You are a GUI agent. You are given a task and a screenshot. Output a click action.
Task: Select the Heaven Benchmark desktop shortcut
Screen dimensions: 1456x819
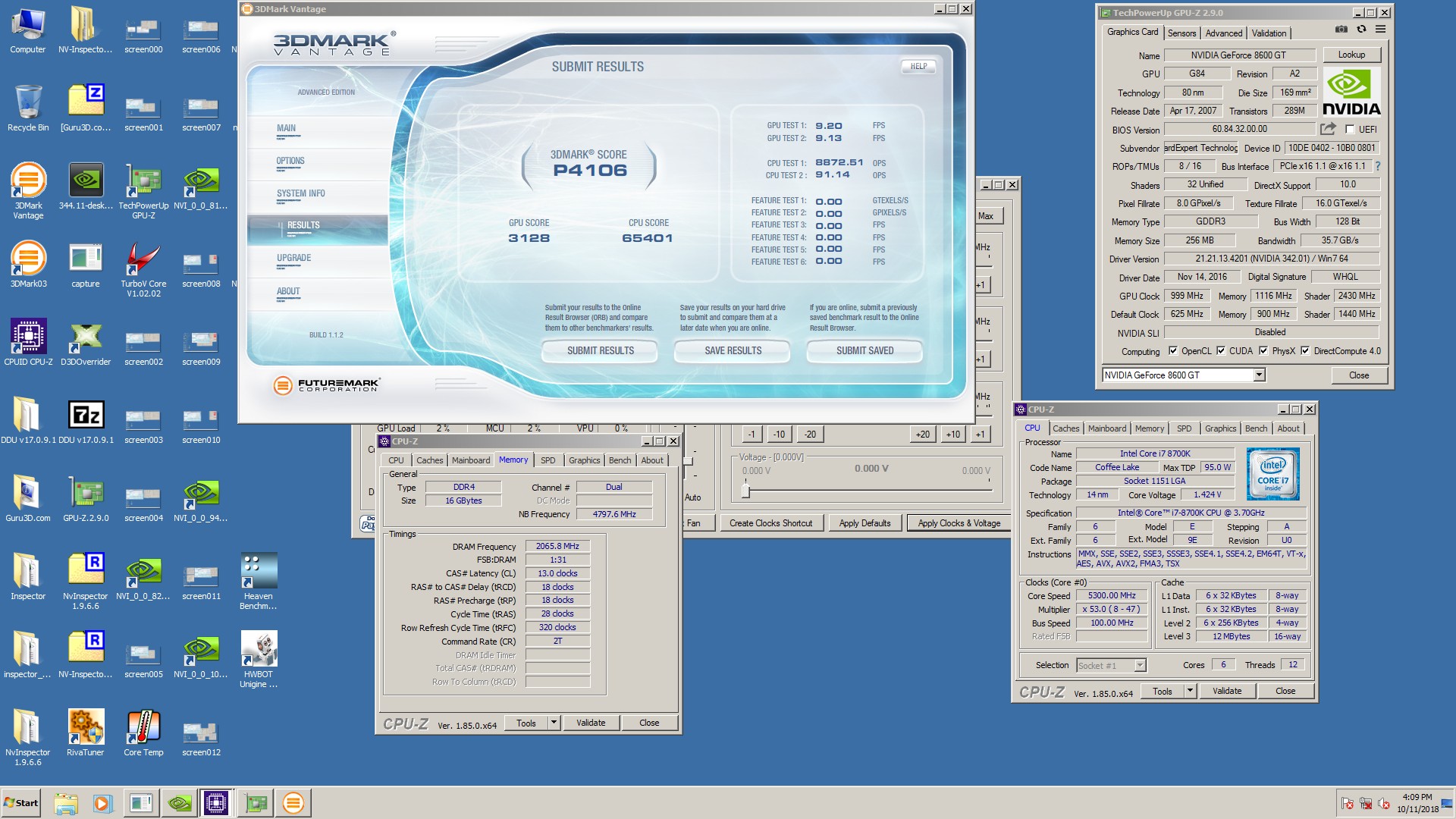[259, 582]
